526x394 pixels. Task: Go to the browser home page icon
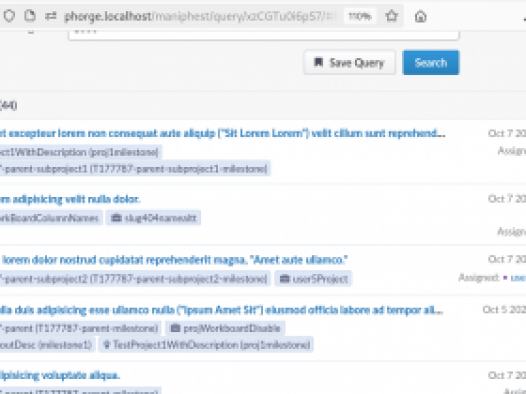pyautogui.click(x=420, y=16)
